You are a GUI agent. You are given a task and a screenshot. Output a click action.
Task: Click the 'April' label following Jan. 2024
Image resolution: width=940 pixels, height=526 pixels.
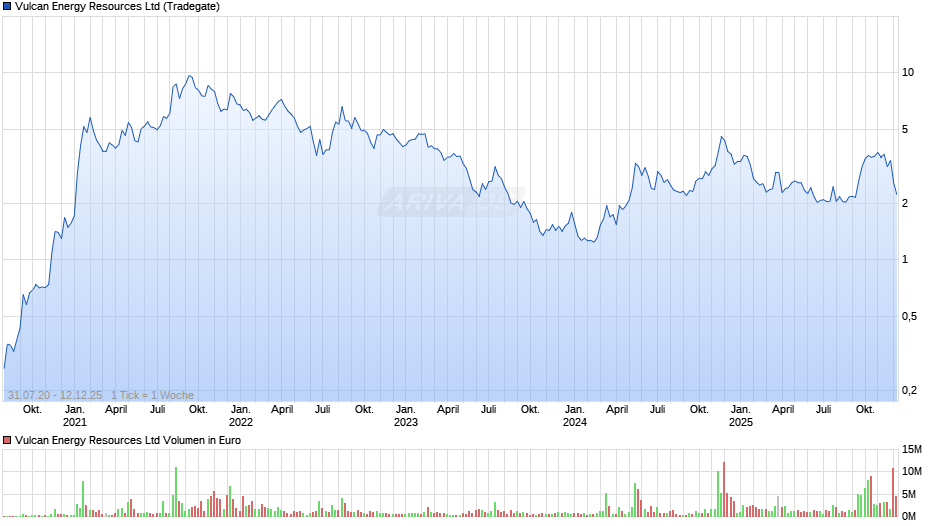(x=617, y=410)
